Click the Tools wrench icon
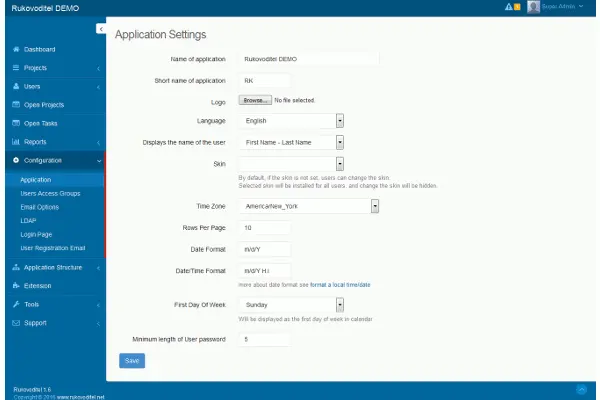600x400 pixels. (x=16, y=304)
